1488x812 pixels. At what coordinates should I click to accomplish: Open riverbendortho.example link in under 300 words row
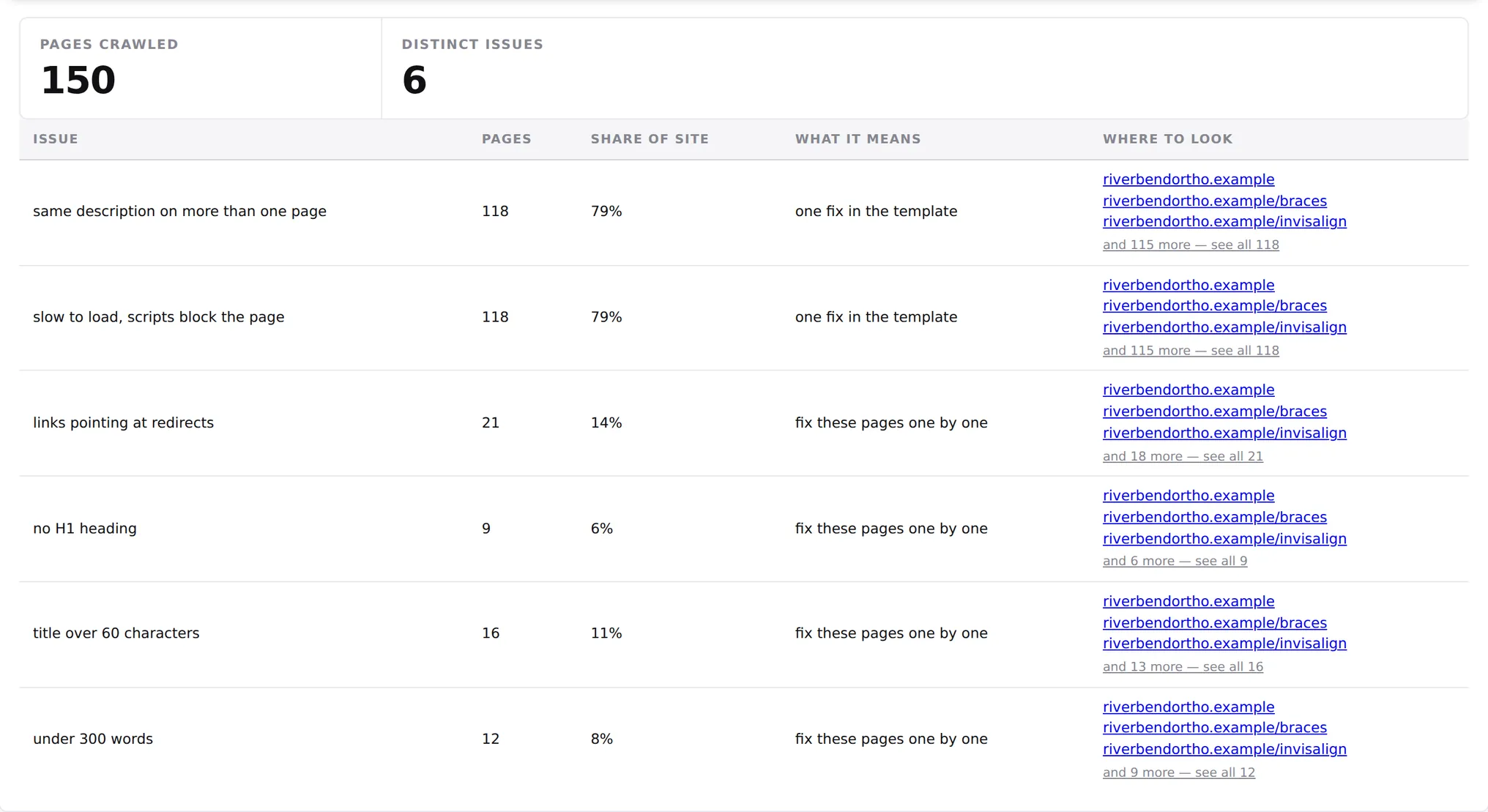tap(1188, 707)
